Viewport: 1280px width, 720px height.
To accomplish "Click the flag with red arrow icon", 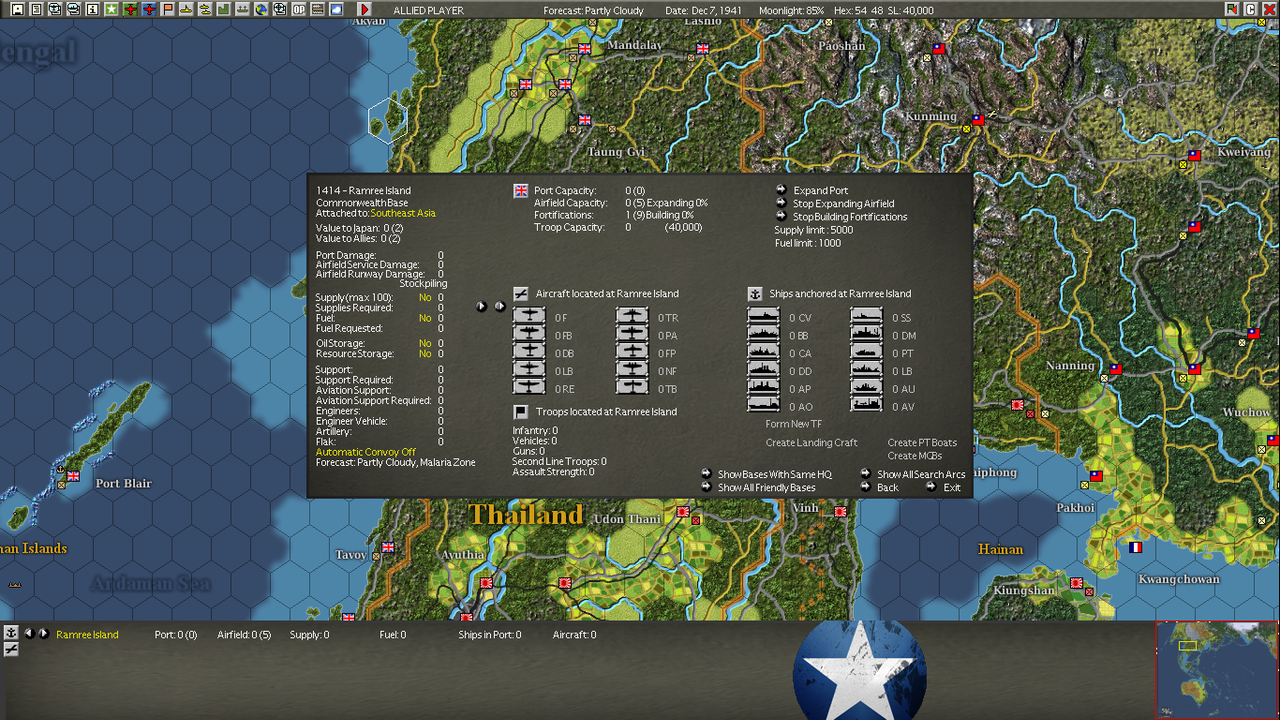I will pos(1232,9).
